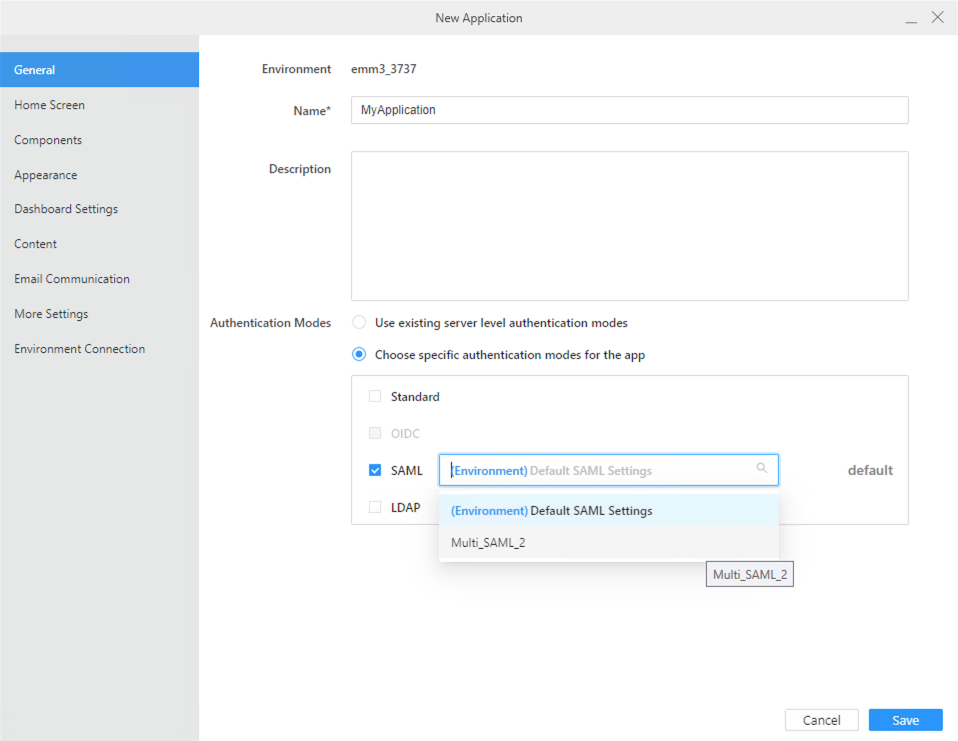Choose (Environment) Default SAML Settings option

[x=609, y=511]
